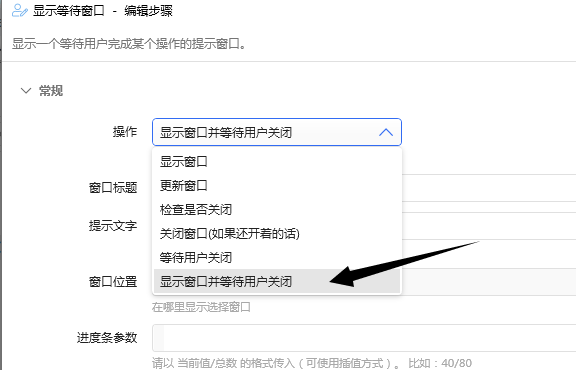Image resolution: width=576 pixels, height=370 pixels.
Task: Choose 更新窗口 from the list
Action: [x=277, y=186]
